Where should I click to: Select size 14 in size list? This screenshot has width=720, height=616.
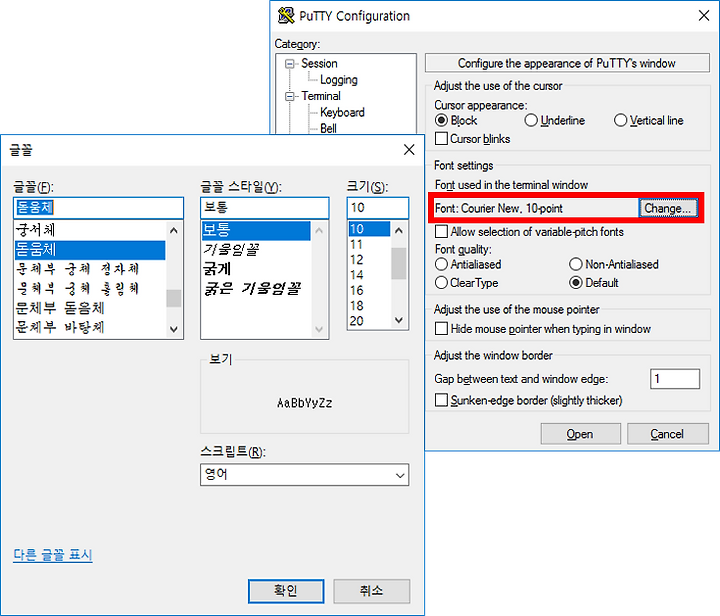coord(369,274)
